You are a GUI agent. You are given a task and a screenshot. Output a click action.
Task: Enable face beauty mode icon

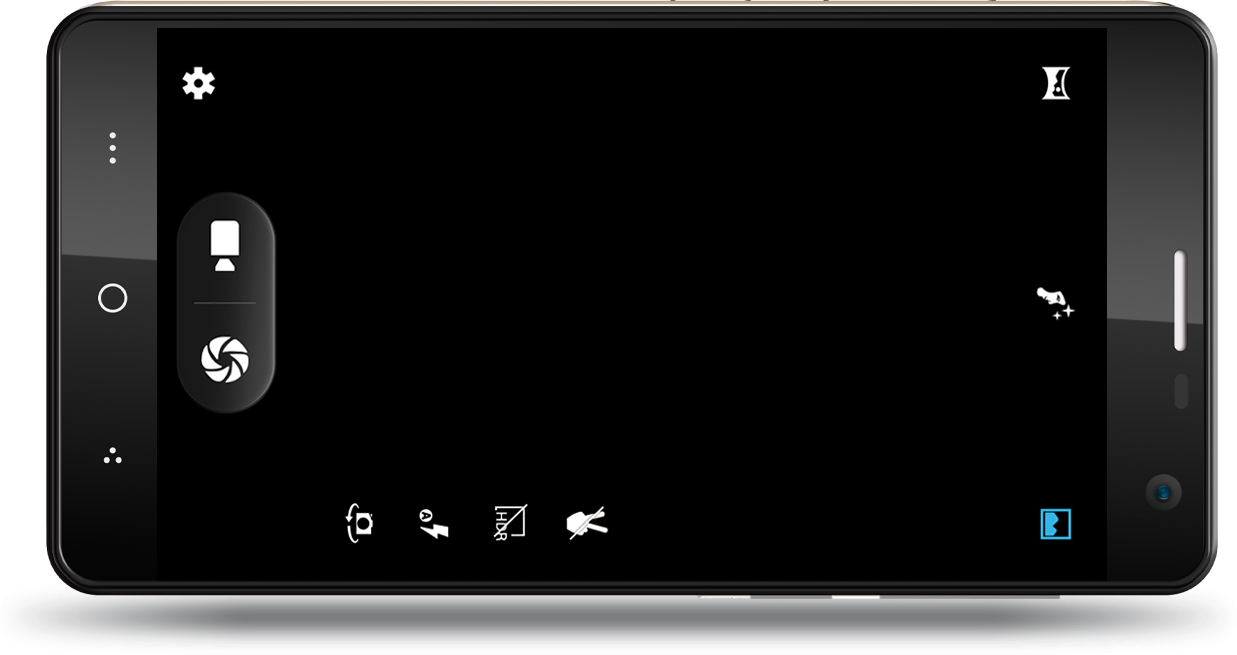[x=1055, y=303]
